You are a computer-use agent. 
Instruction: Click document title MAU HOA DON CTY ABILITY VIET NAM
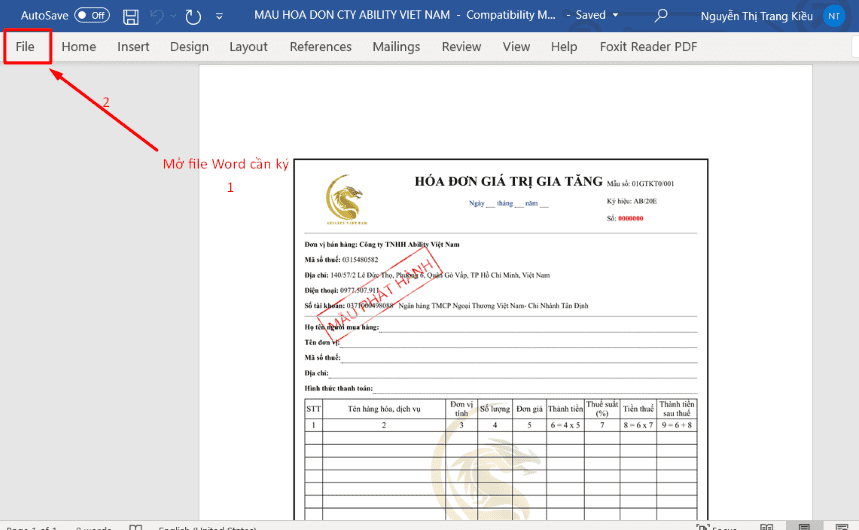[x=352, y=15]
